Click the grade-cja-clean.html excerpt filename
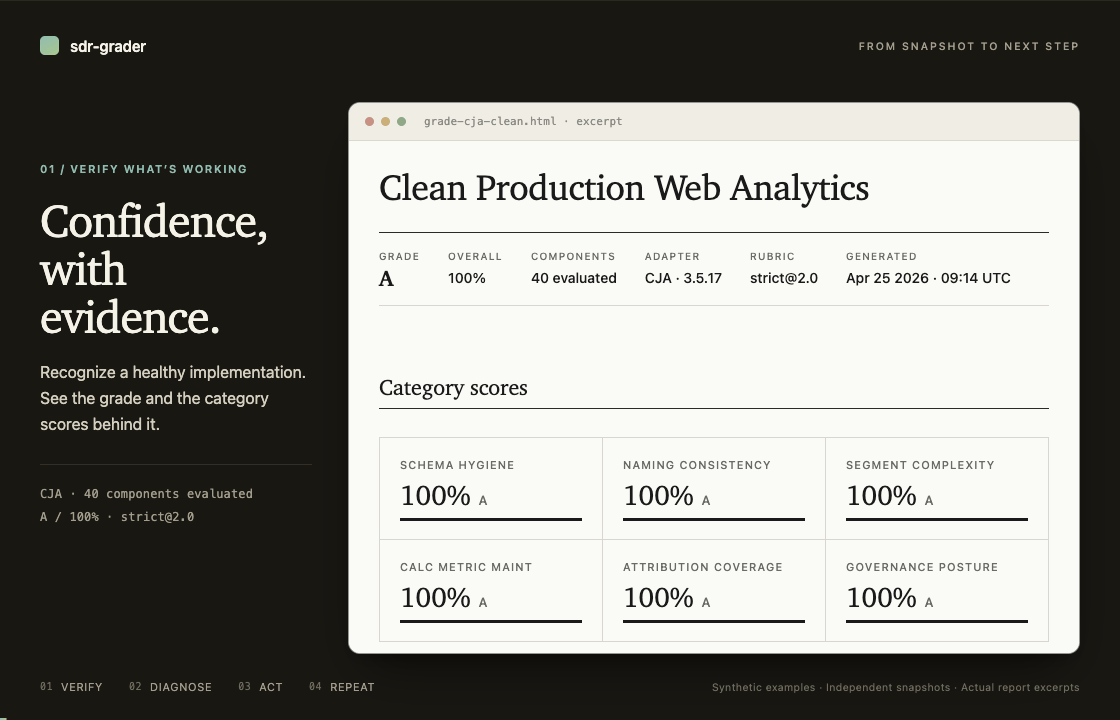Image resolution: width=1120 pixels, height=720 pixels. coord(523,121)
